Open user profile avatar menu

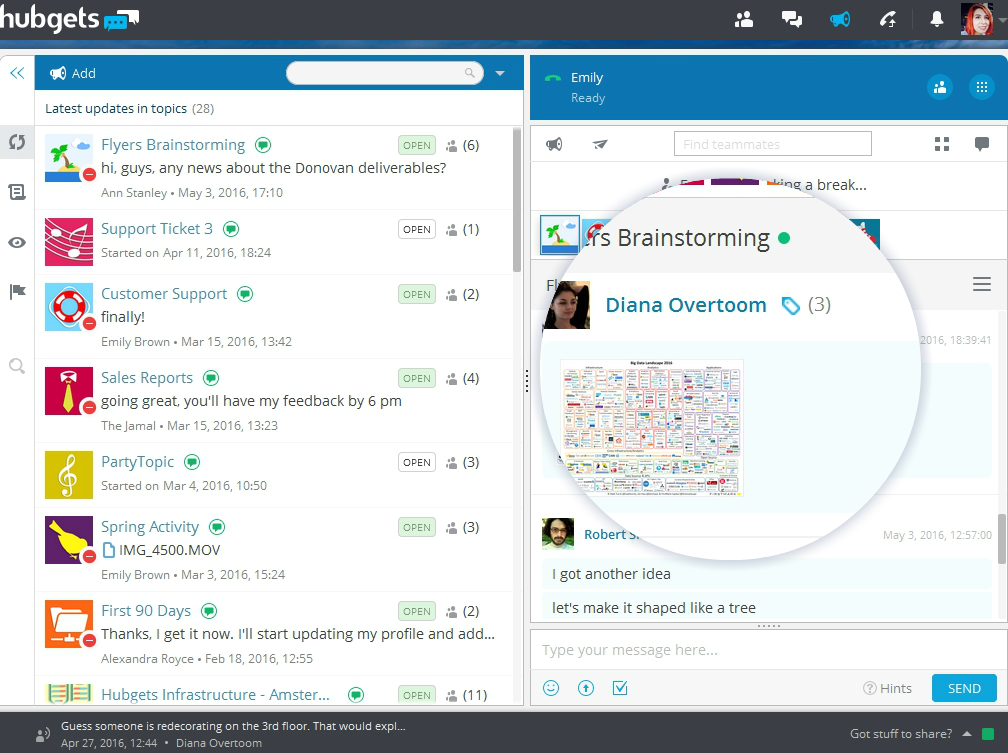click(x=976, y=19)
